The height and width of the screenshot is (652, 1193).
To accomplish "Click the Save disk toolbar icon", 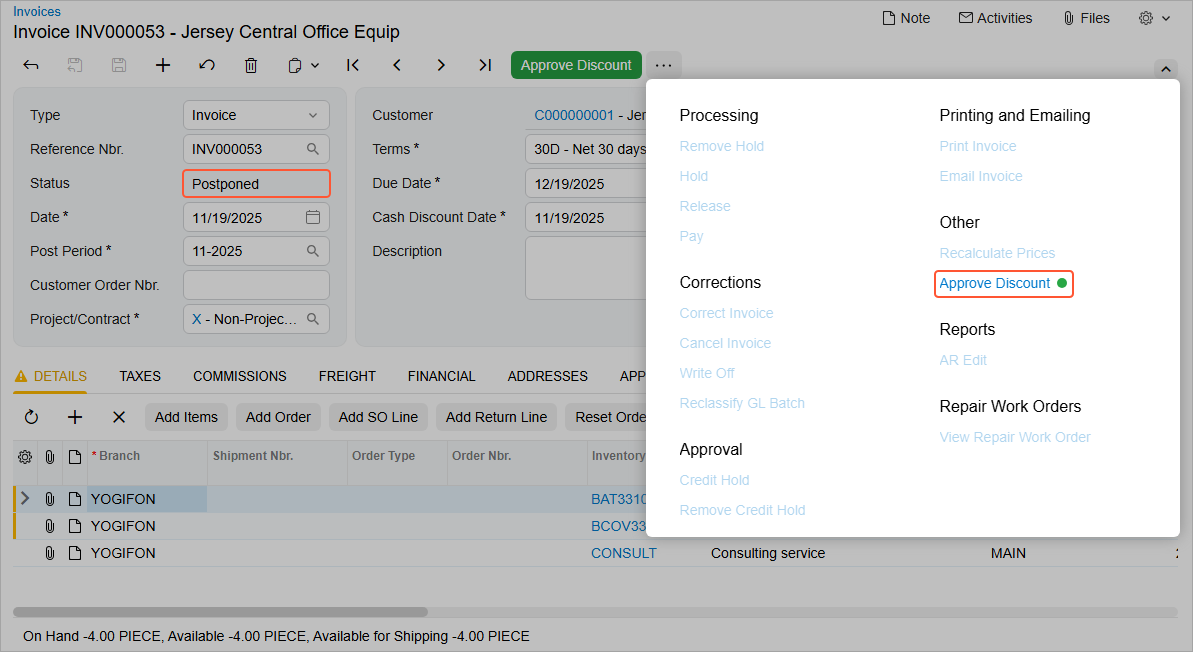I will [119, 65].
